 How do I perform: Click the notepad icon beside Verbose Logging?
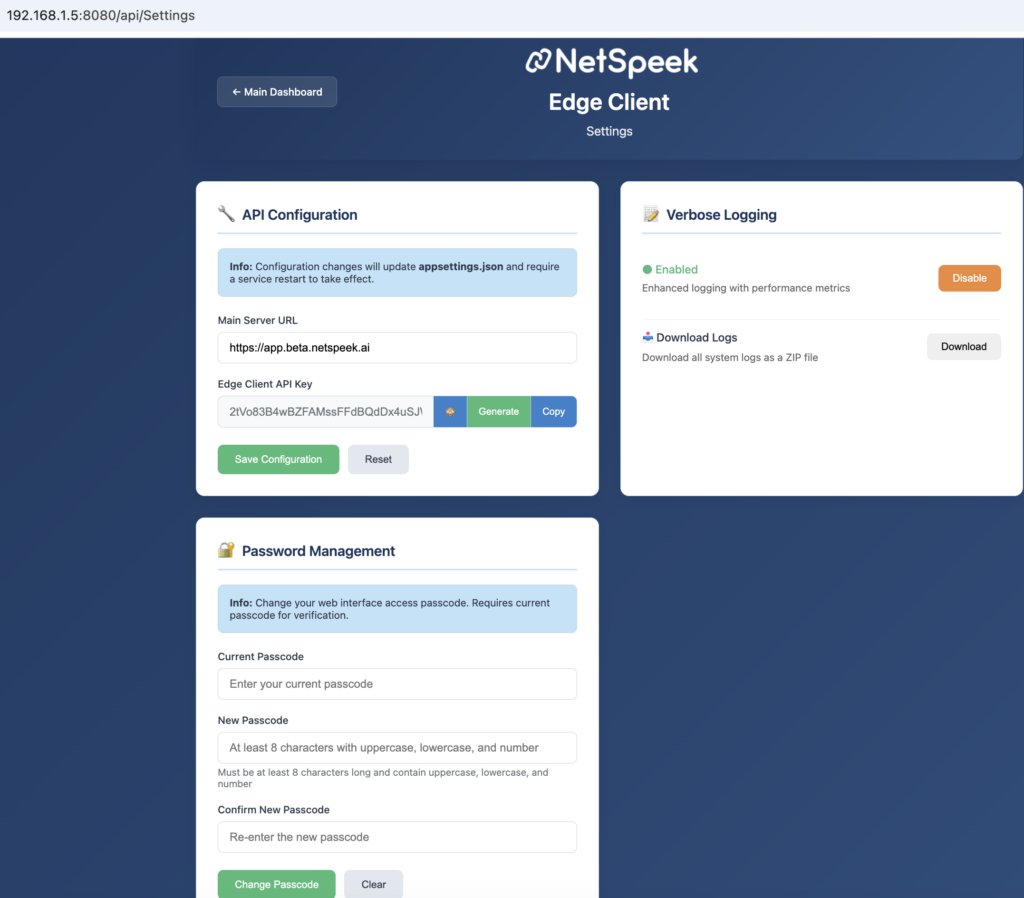click(x=651, y=214)
